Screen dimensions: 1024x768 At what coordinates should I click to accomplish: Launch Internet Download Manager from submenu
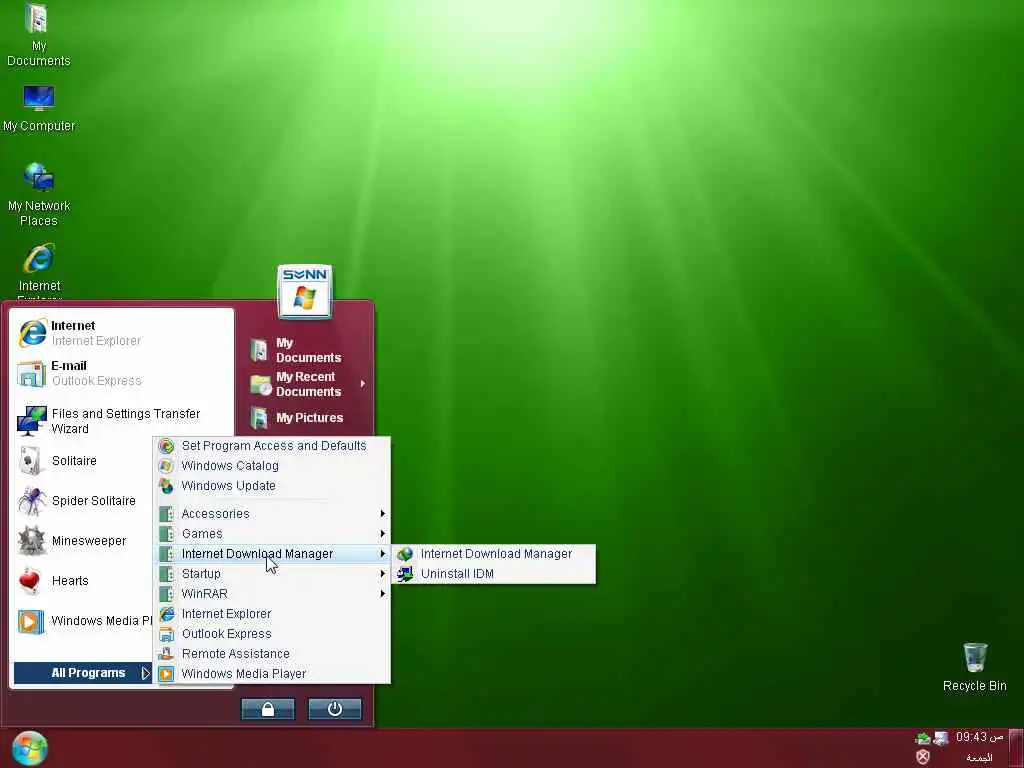tap(494, 554)
